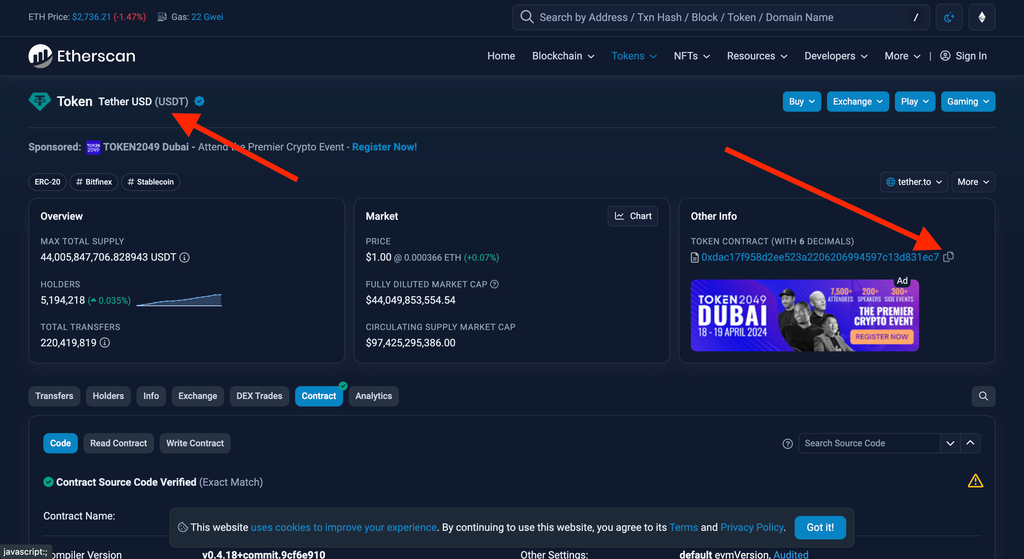
Task: Click the Bitfinex tag
Action: [x=94, y=182]
